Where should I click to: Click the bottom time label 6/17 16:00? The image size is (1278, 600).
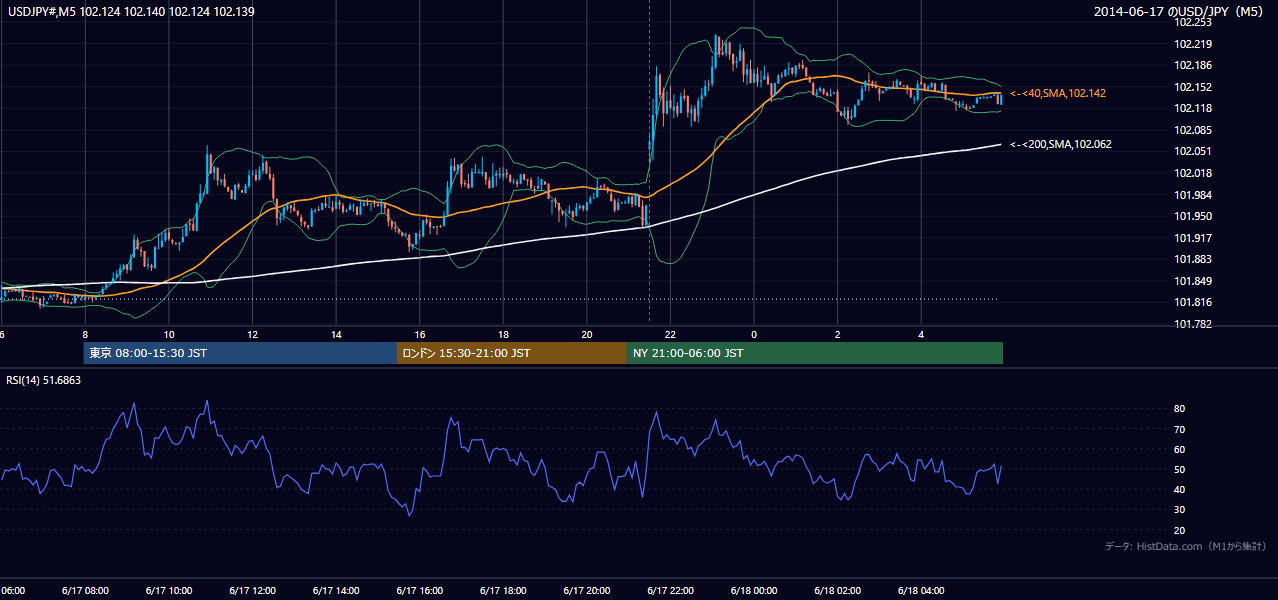pos(419,590)
